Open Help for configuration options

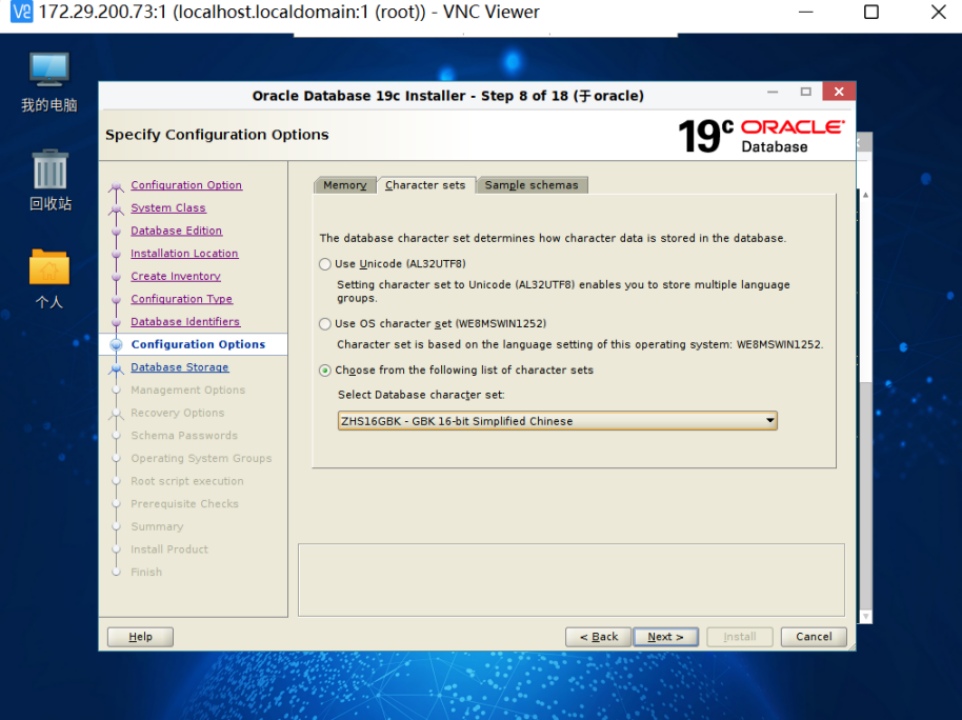(x=139, y=636)
